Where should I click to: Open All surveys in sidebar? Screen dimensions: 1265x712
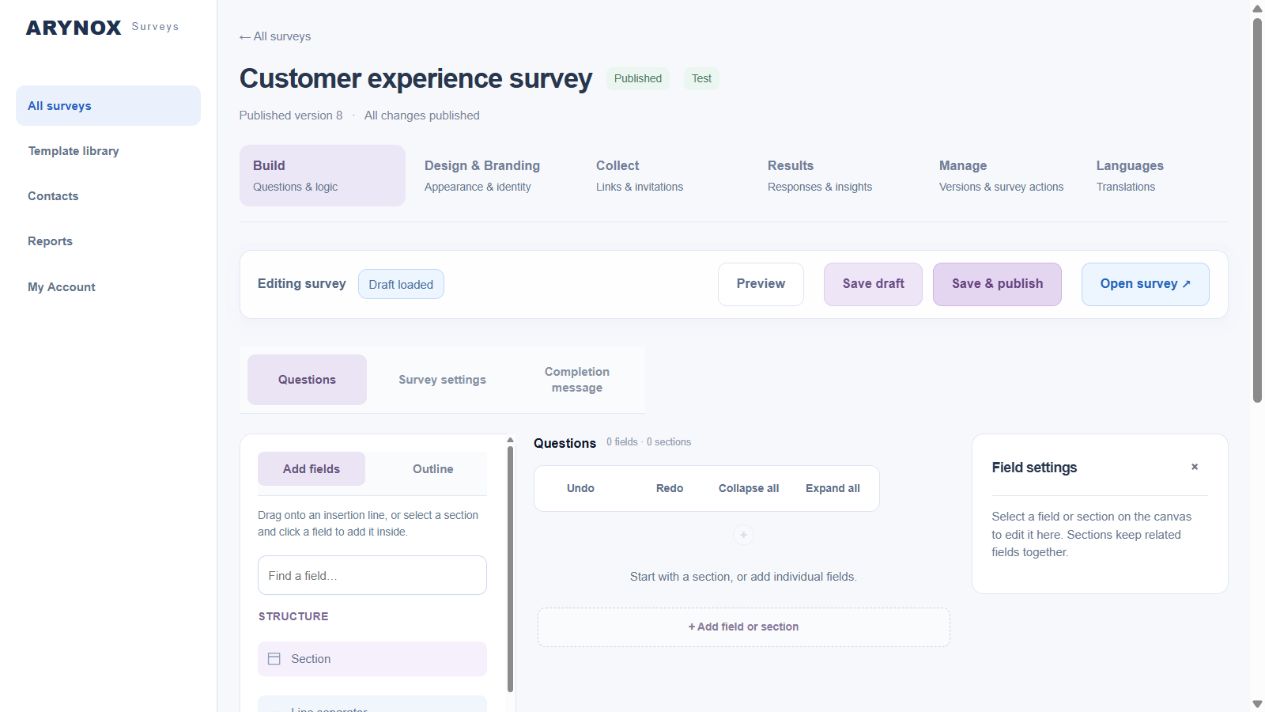click(108, 106)
